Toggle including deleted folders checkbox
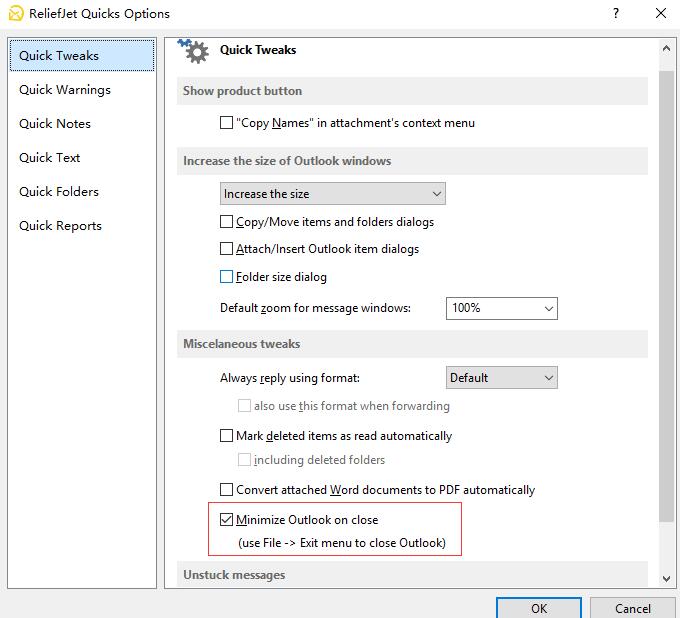The height and width of the screenshot is (618, 680). point(244,460)
